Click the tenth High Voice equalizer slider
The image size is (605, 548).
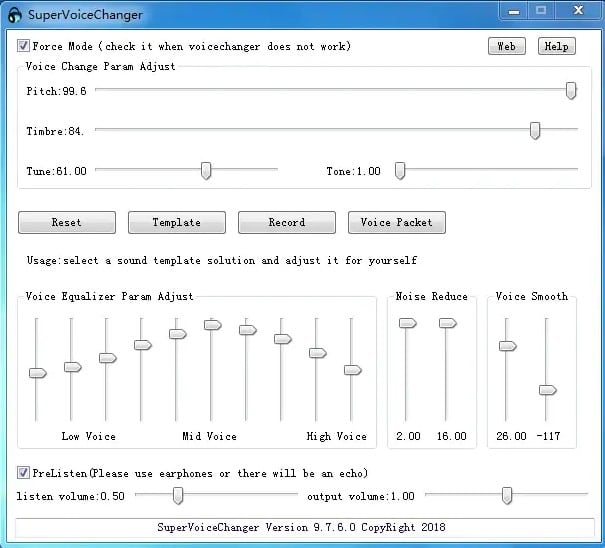pyautogui.click(x=353, y=370)
